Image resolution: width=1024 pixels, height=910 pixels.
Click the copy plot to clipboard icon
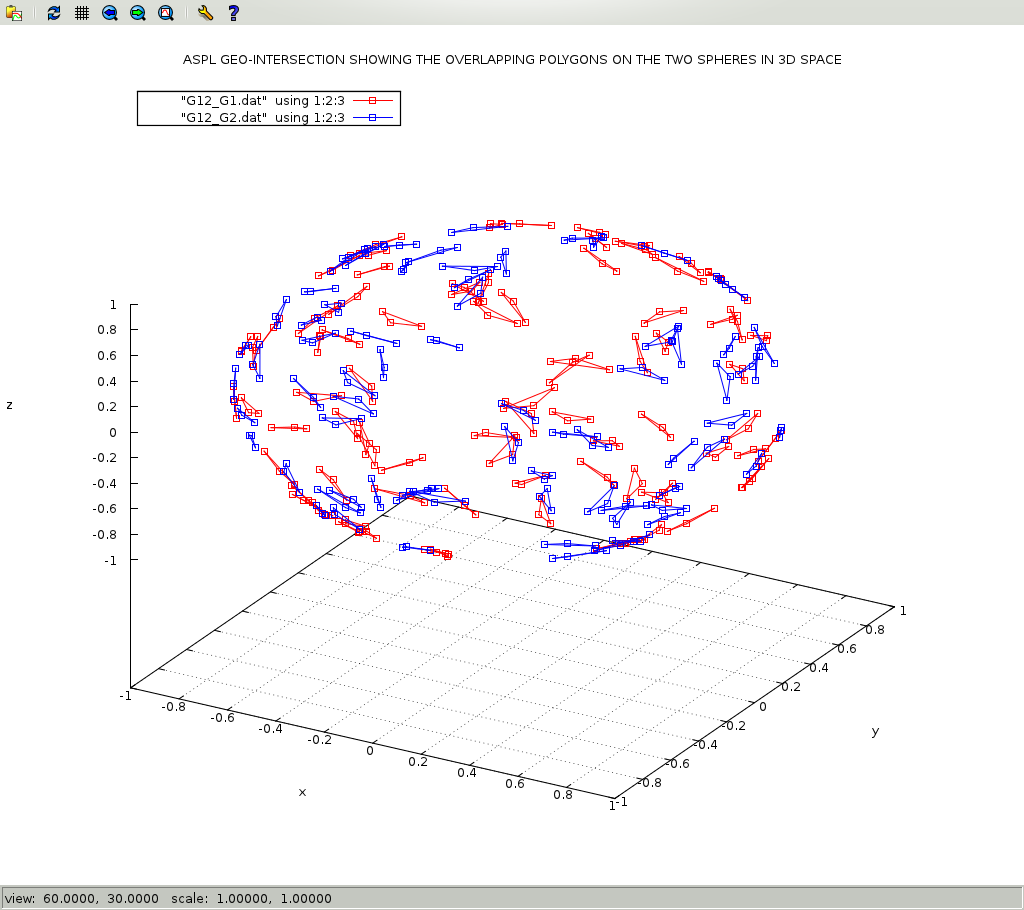click(14, 13)
